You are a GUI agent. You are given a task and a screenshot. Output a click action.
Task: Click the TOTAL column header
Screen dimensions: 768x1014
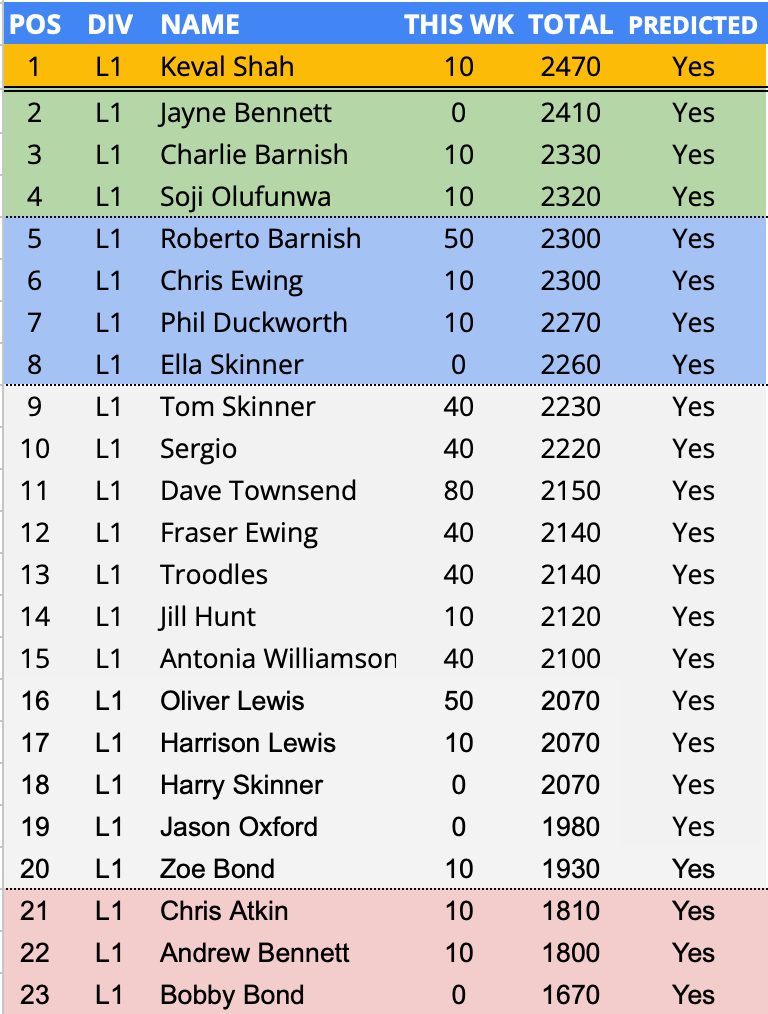point(570,25)
